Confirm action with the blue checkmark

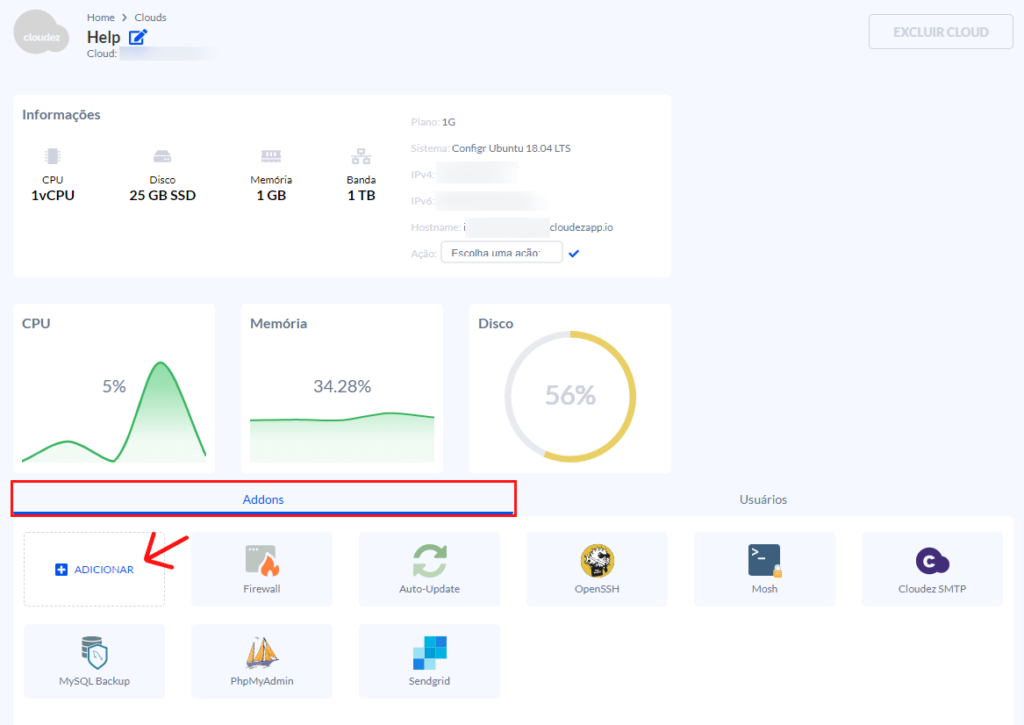coord(574,254)
